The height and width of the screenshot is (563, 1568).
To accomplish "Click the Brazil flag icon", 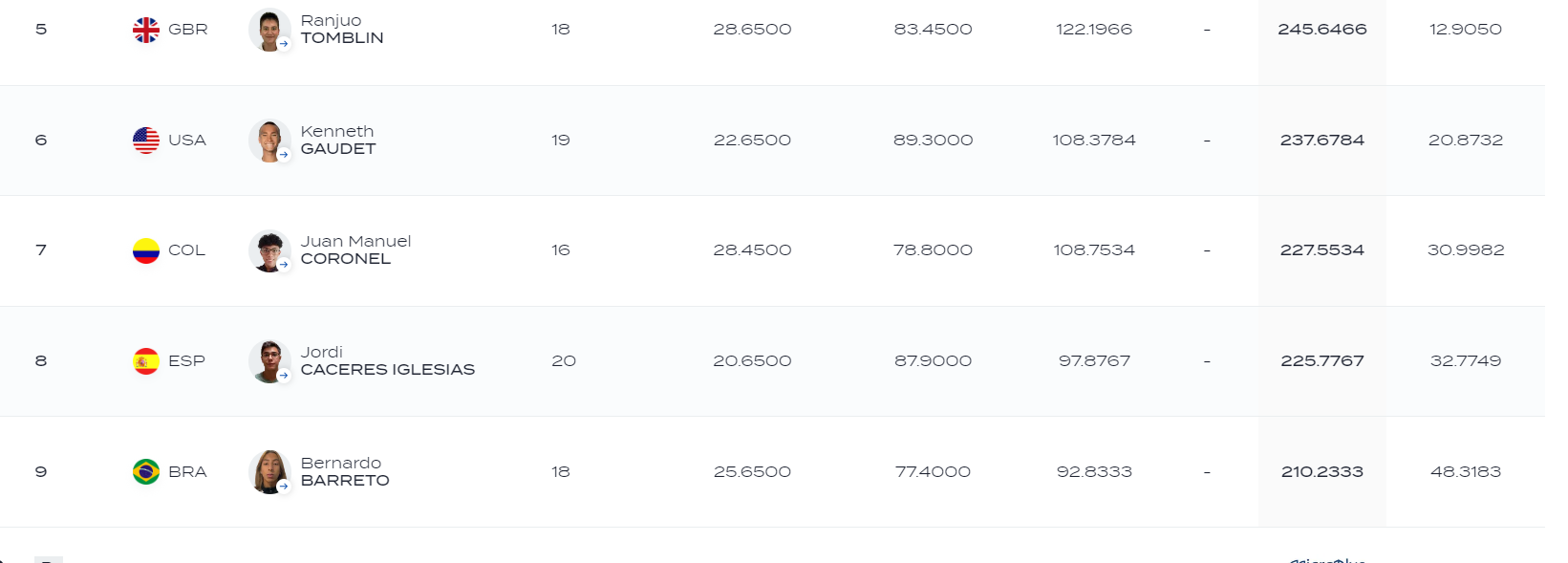I will [x=146, y=472].
